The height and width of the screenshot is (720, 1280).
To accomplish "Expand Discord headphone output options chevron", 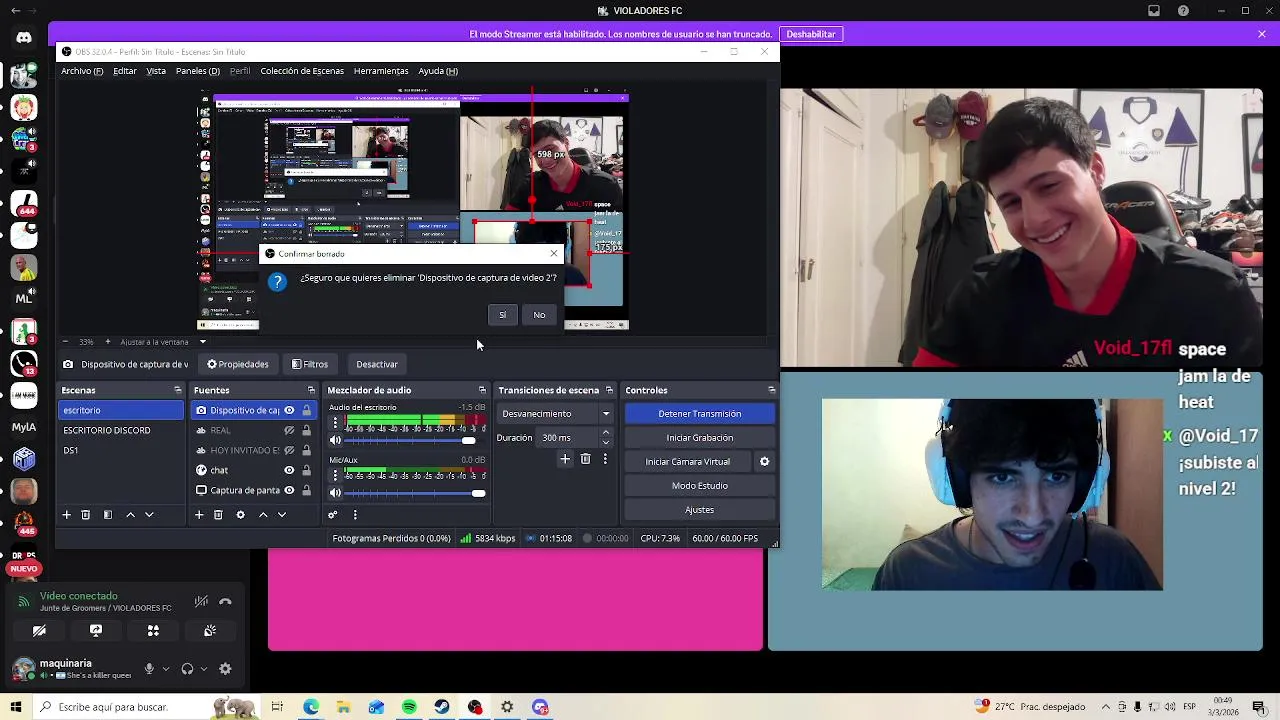I will (x=203, y=669).
